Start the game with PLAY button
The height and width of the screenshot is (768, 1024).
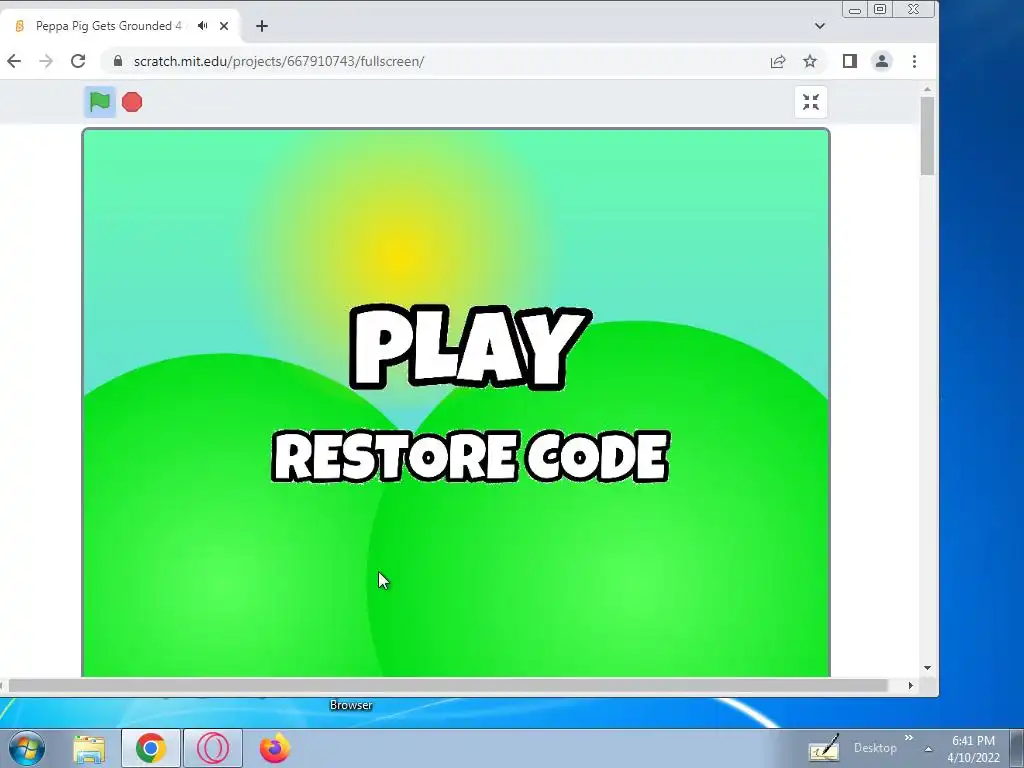[470, 348]
